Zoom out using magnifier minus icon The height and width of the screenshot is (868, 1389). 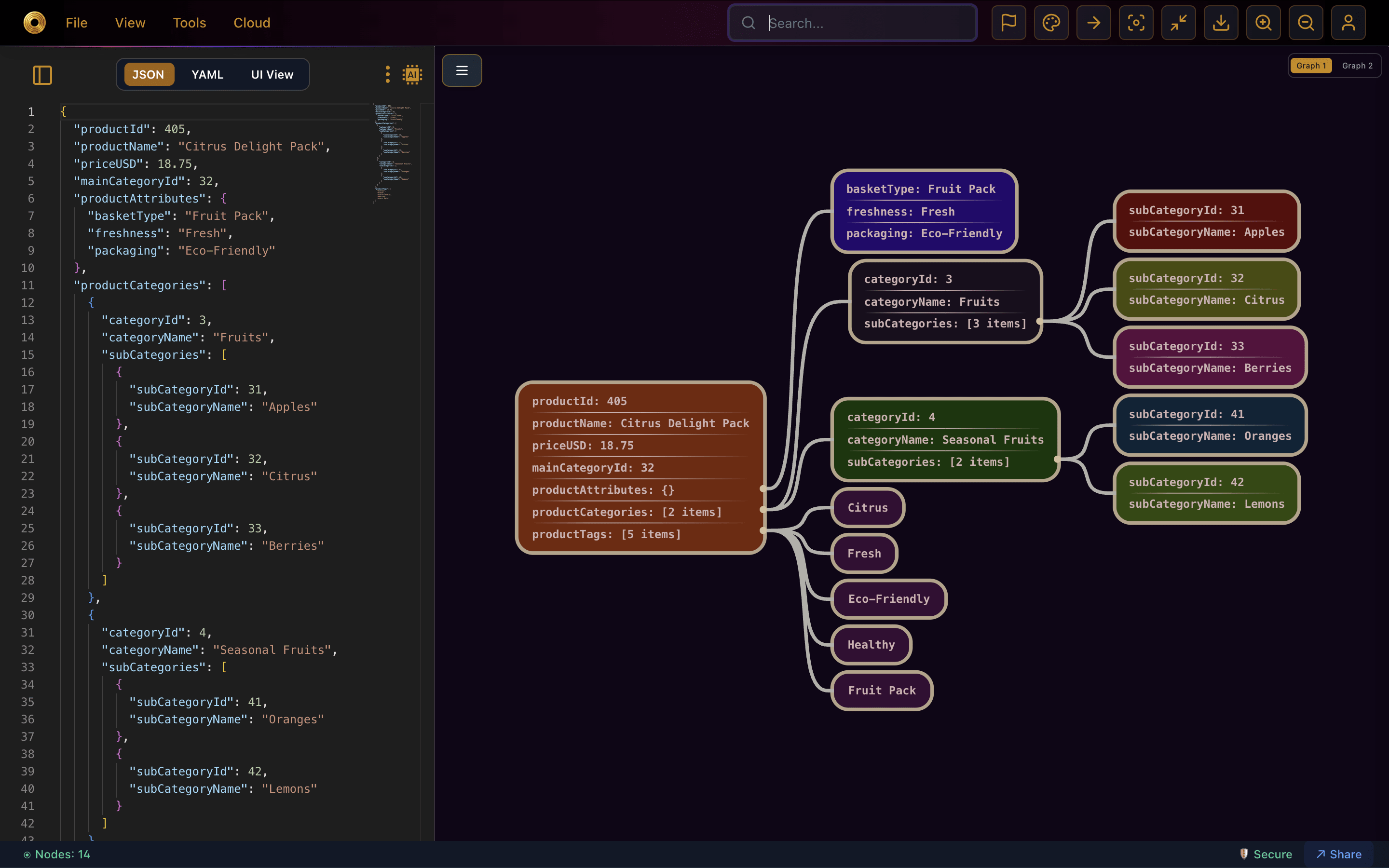point(1305,23)
